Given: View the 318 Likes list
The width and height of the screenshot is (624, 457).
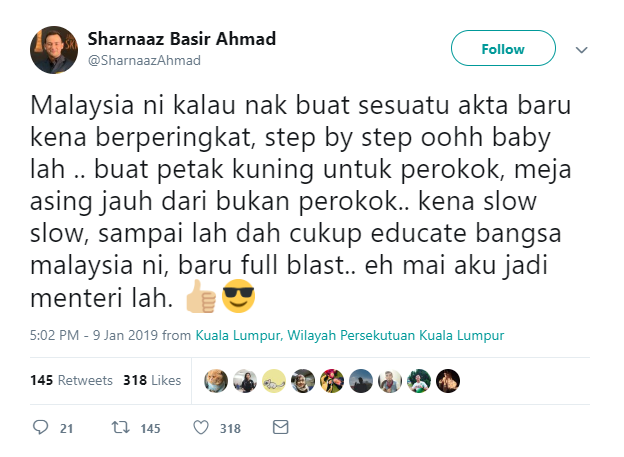Looking at the screenshot, I should pos(152,380).
